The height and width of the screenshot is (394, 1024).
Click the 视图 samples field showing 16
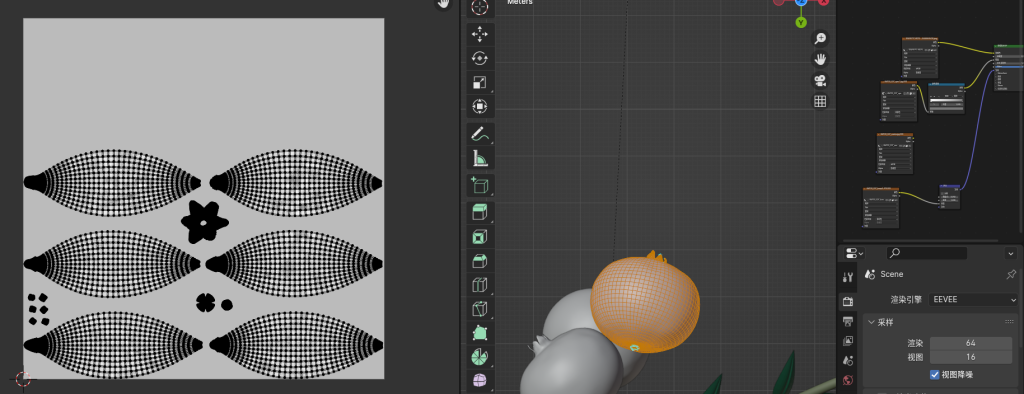pyautogui.click(x=970, y=357)
